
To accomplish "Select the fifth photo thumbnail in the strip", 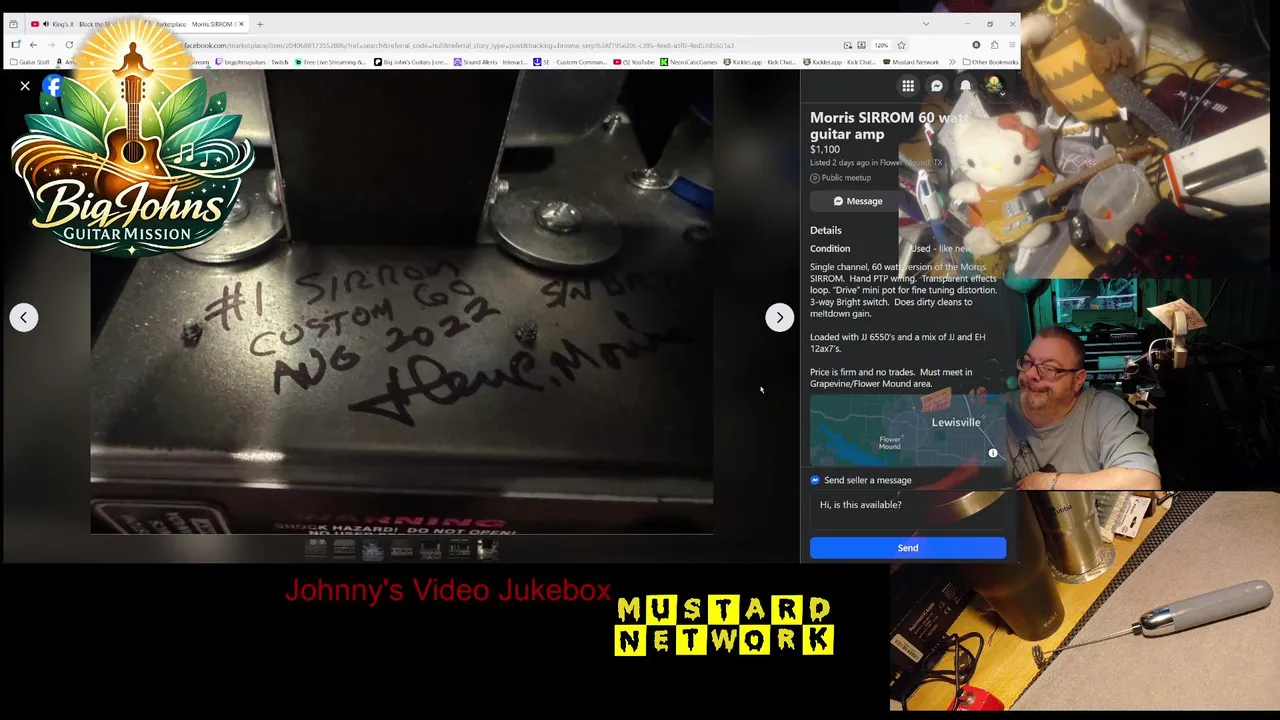I will [x=430, y=548].
